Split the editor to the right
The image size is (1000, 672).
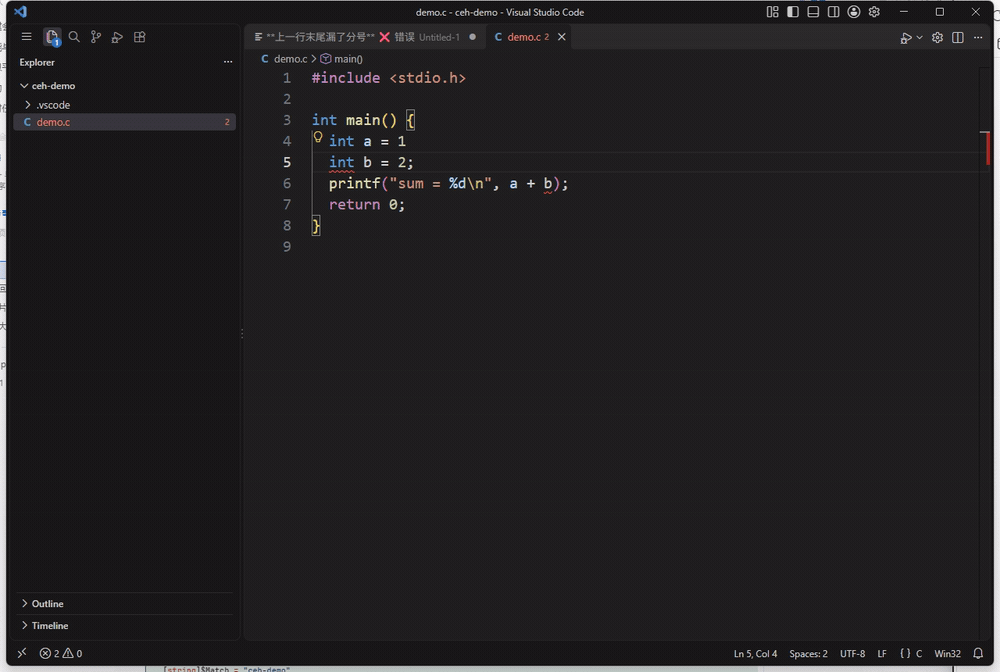click(958, 38)
